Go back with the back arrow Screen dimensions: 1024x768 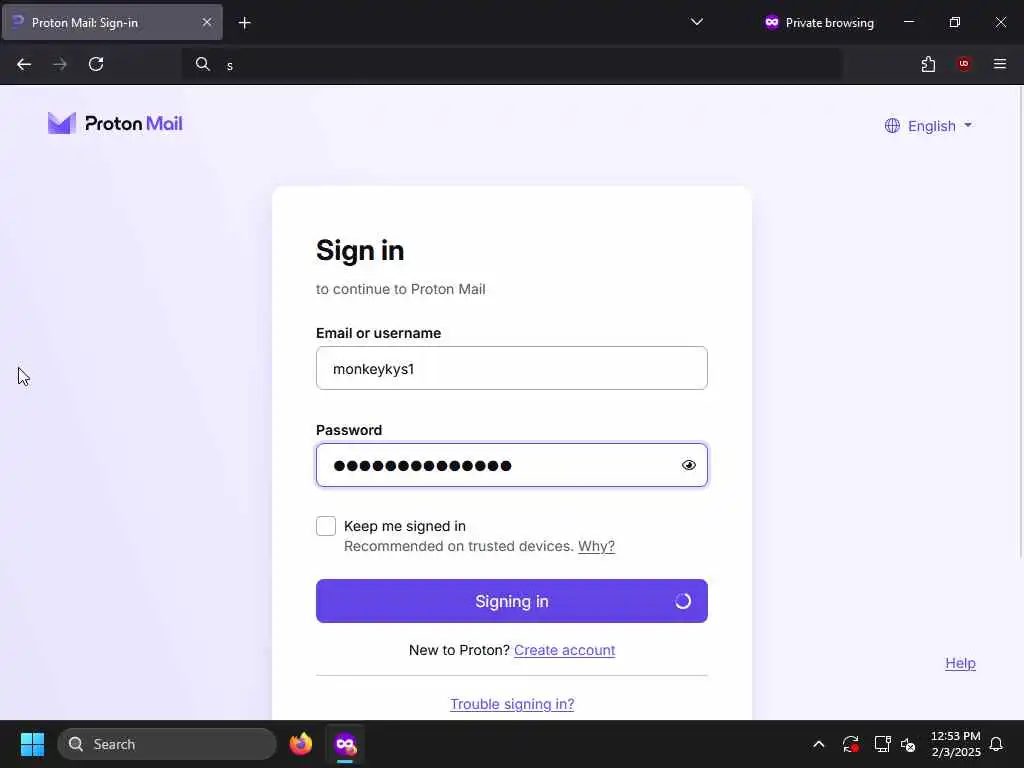(x=24, y=64)
